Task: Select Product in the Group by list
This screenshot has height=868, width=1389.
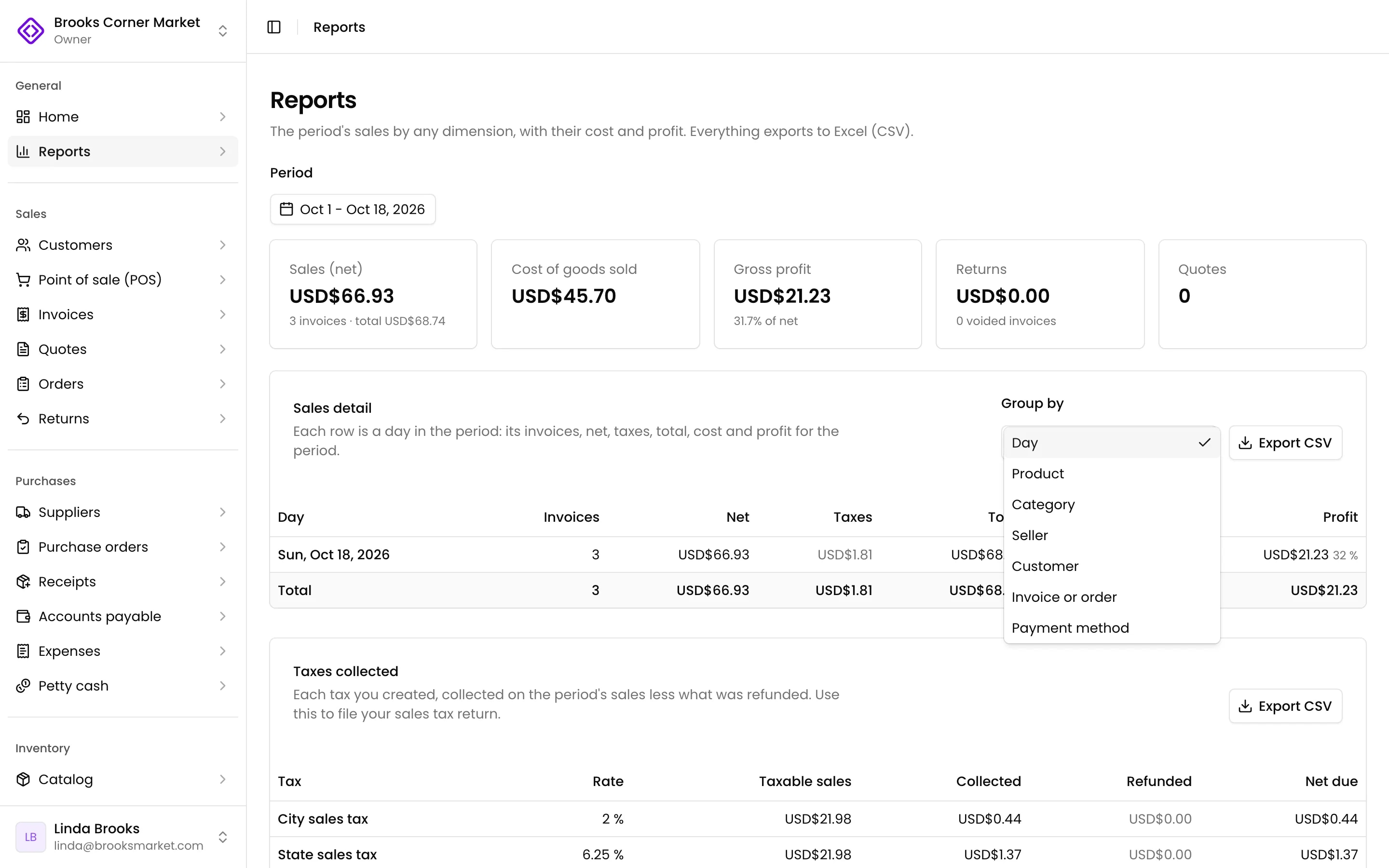Action: click(1111, 474)
